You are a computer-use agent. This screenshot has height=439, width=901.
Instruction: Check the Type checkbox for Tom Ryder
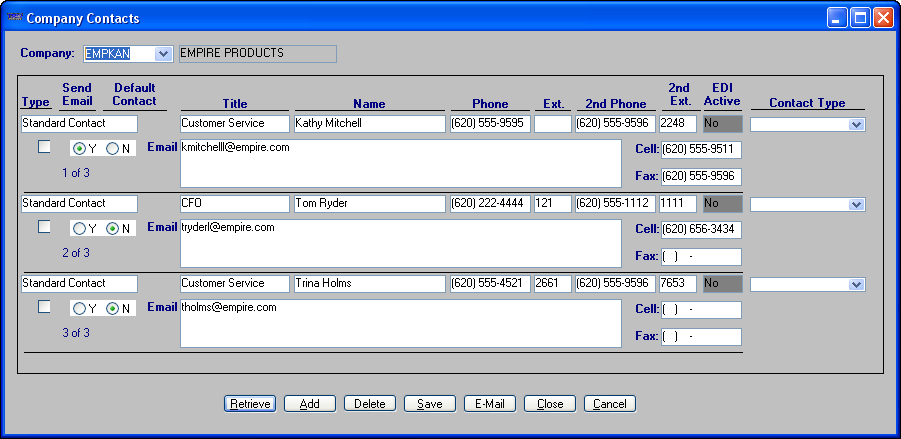coord(44,227)
